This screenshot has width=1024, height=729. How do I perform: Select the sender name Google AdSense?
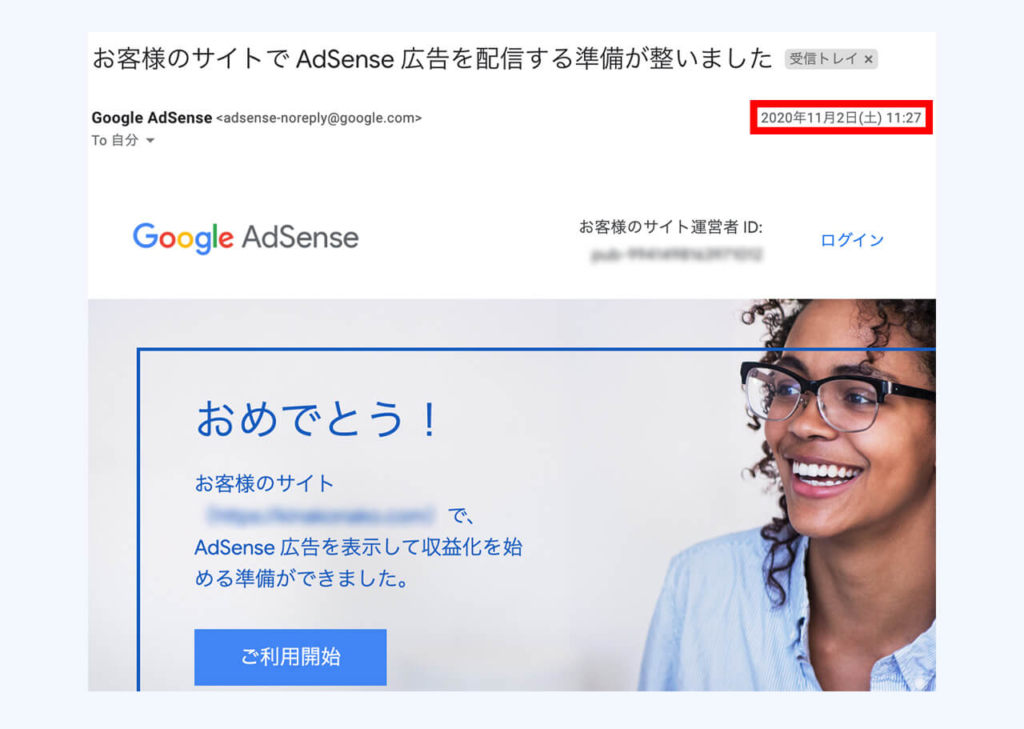tap(152, 118)
